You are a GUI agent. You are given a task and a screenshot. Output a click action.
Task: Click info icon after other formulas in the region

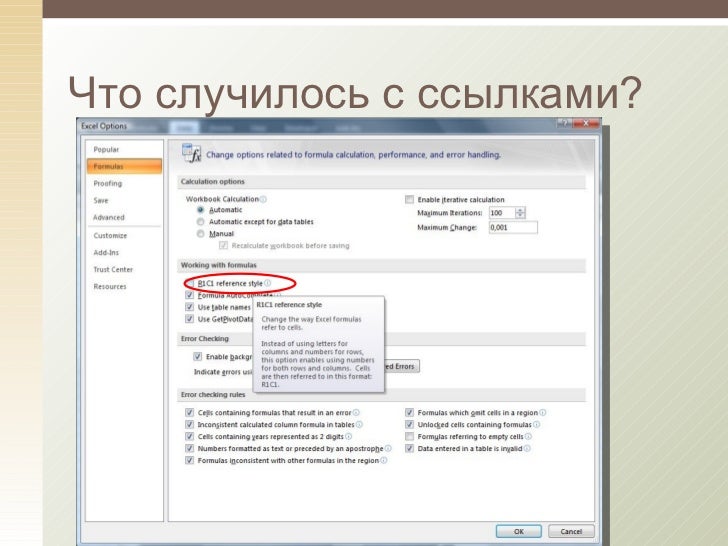[384, 461]
